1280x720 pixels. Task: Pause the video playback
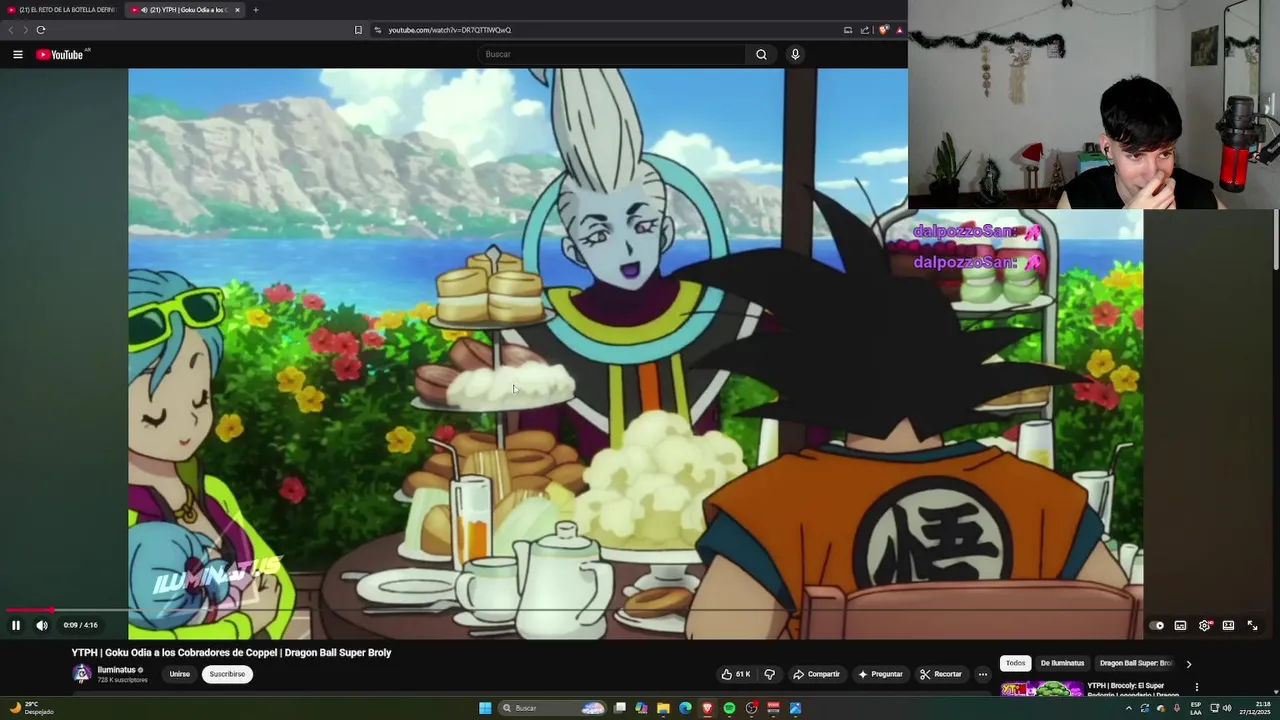pos(16,625)
